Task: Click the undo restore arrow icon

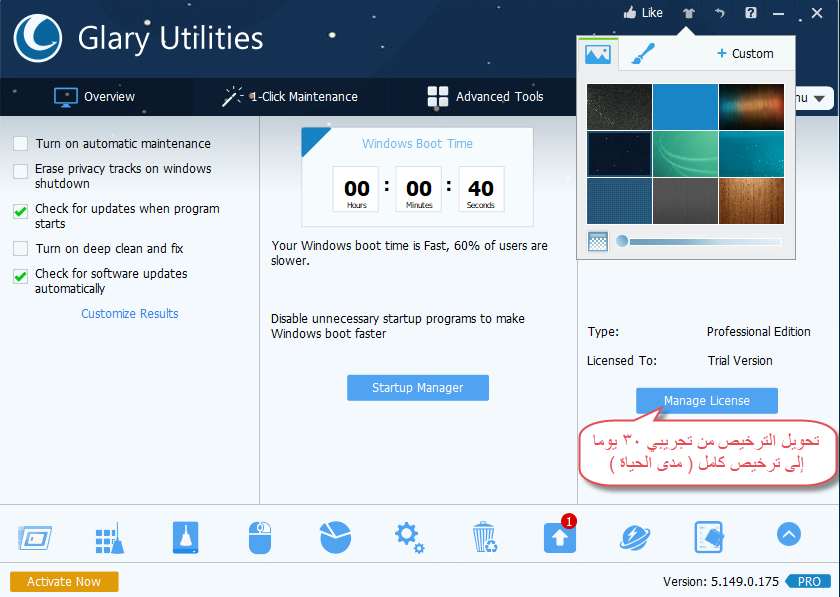Action: [719, 13]
